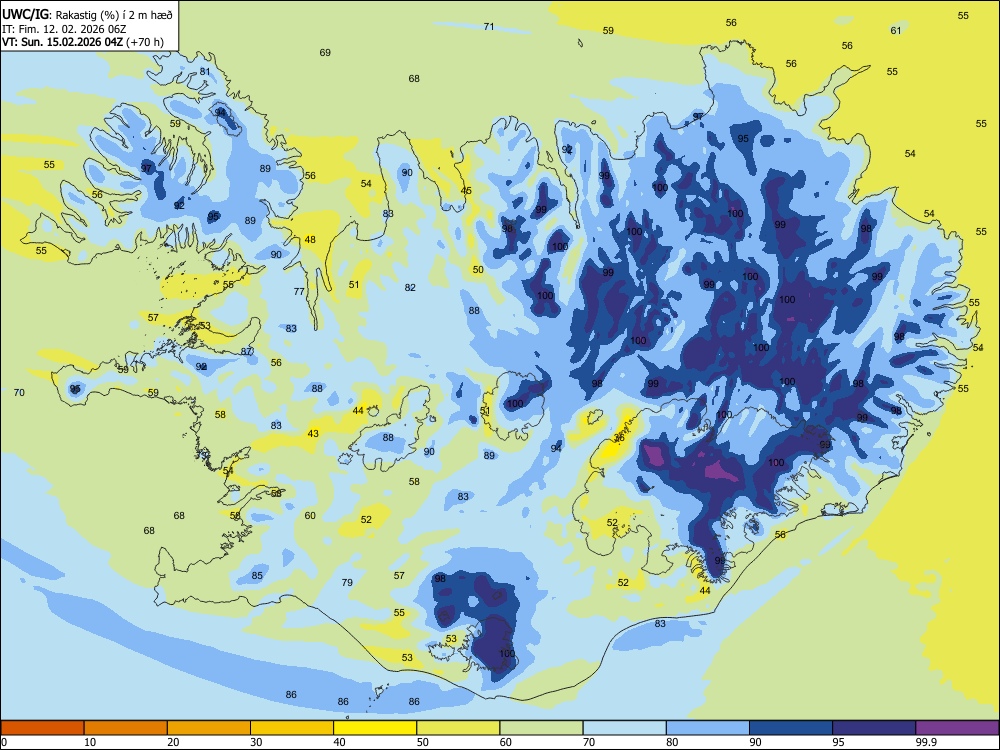Select the bright yellow 40–50 legend swatch

[x=375, y=728]
